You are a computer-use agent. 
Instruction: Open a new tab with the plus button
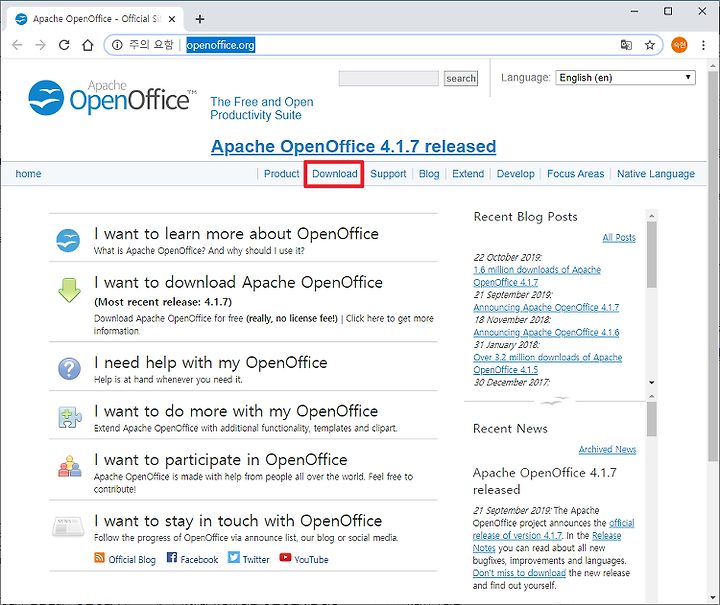click(200, 19)
